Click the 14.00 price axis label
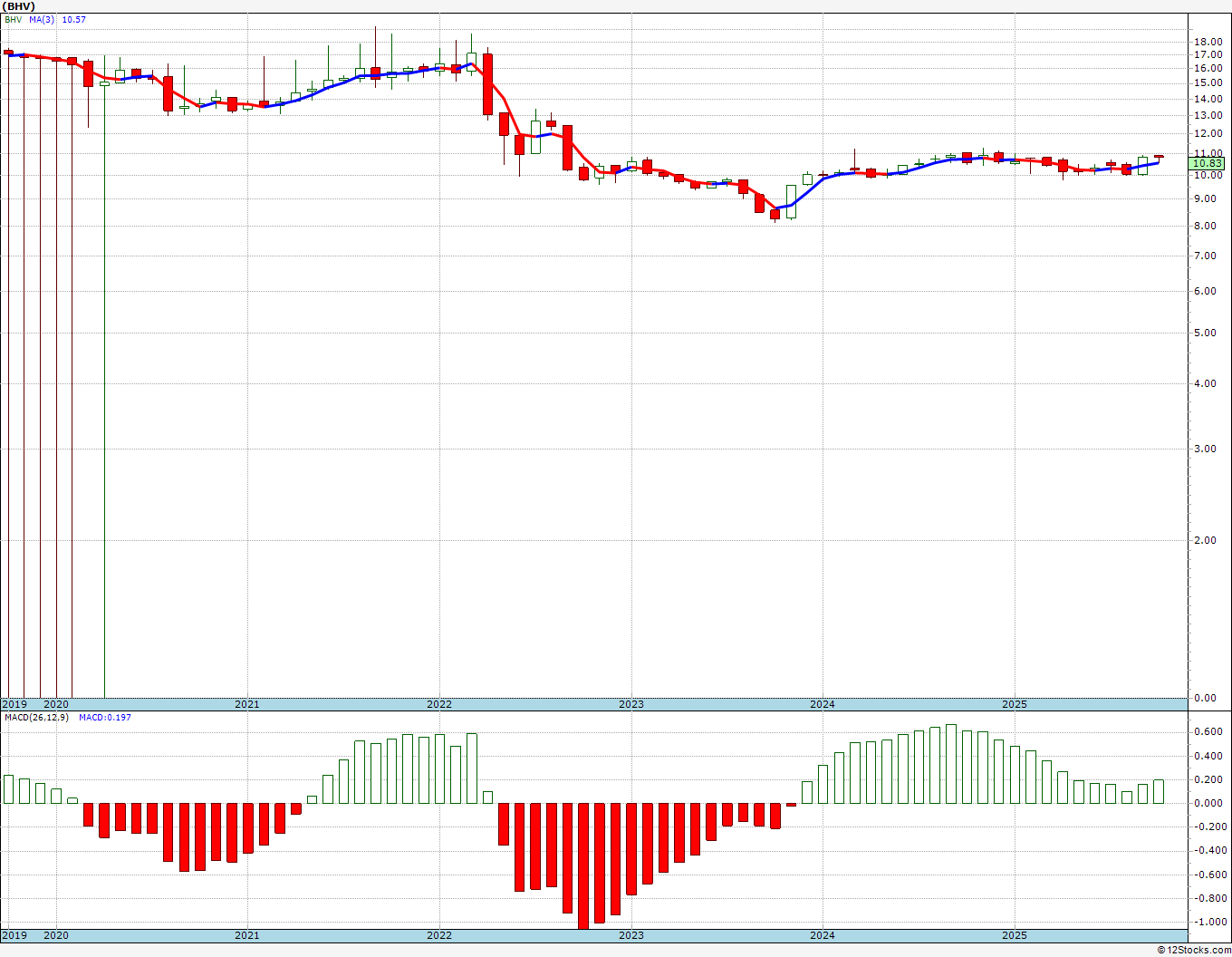1232x957 pixels. coord(1207,98)
